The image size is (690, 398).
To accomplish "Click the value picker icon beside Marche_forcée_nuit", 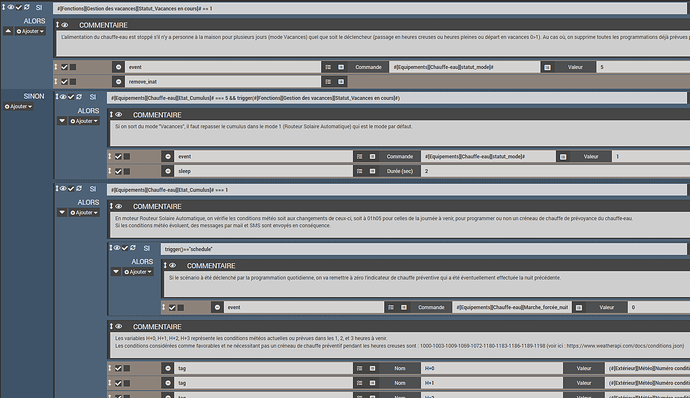I will (x=579, y=307).
